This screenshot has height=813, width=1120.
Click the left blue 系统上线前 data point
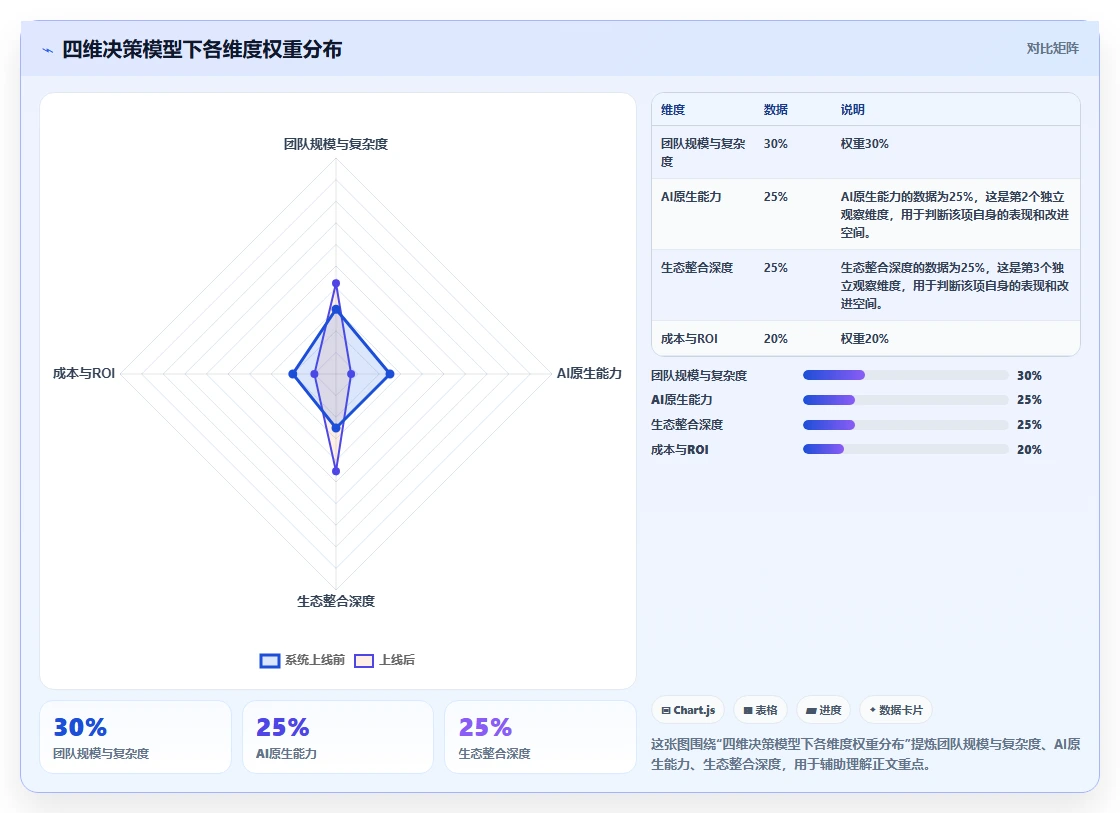click(292, 374)
